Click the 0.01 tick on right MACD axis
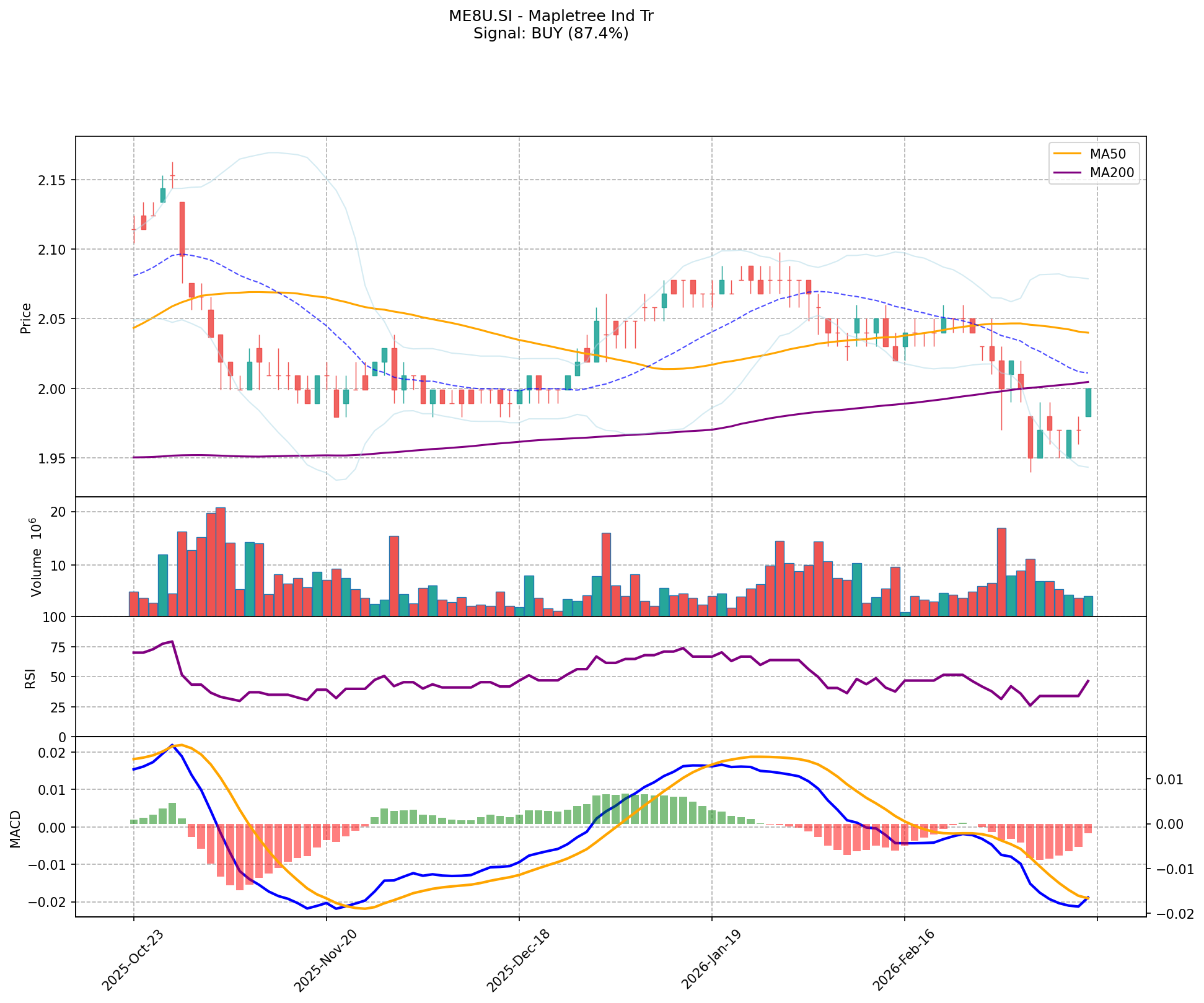The width and height of the screenshot is (1204, 1003). pos(1170,780)
